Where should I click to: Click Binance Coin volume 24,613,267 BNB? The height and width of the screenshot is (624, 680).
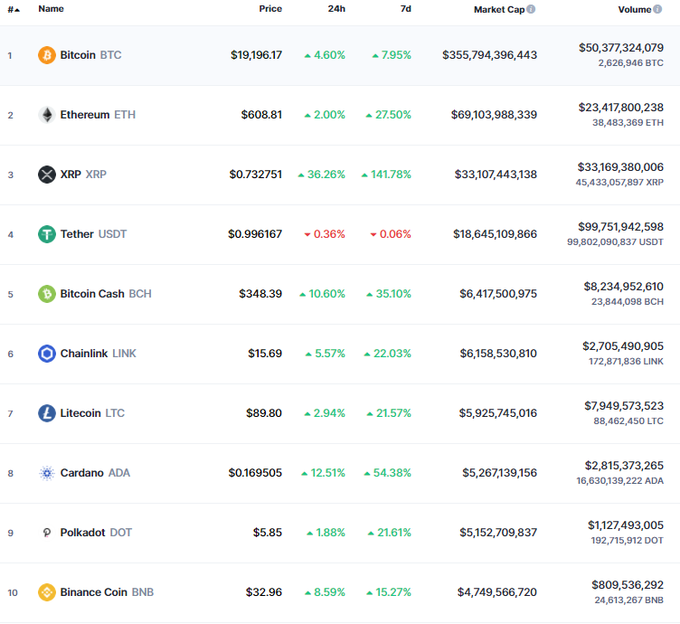629,600
